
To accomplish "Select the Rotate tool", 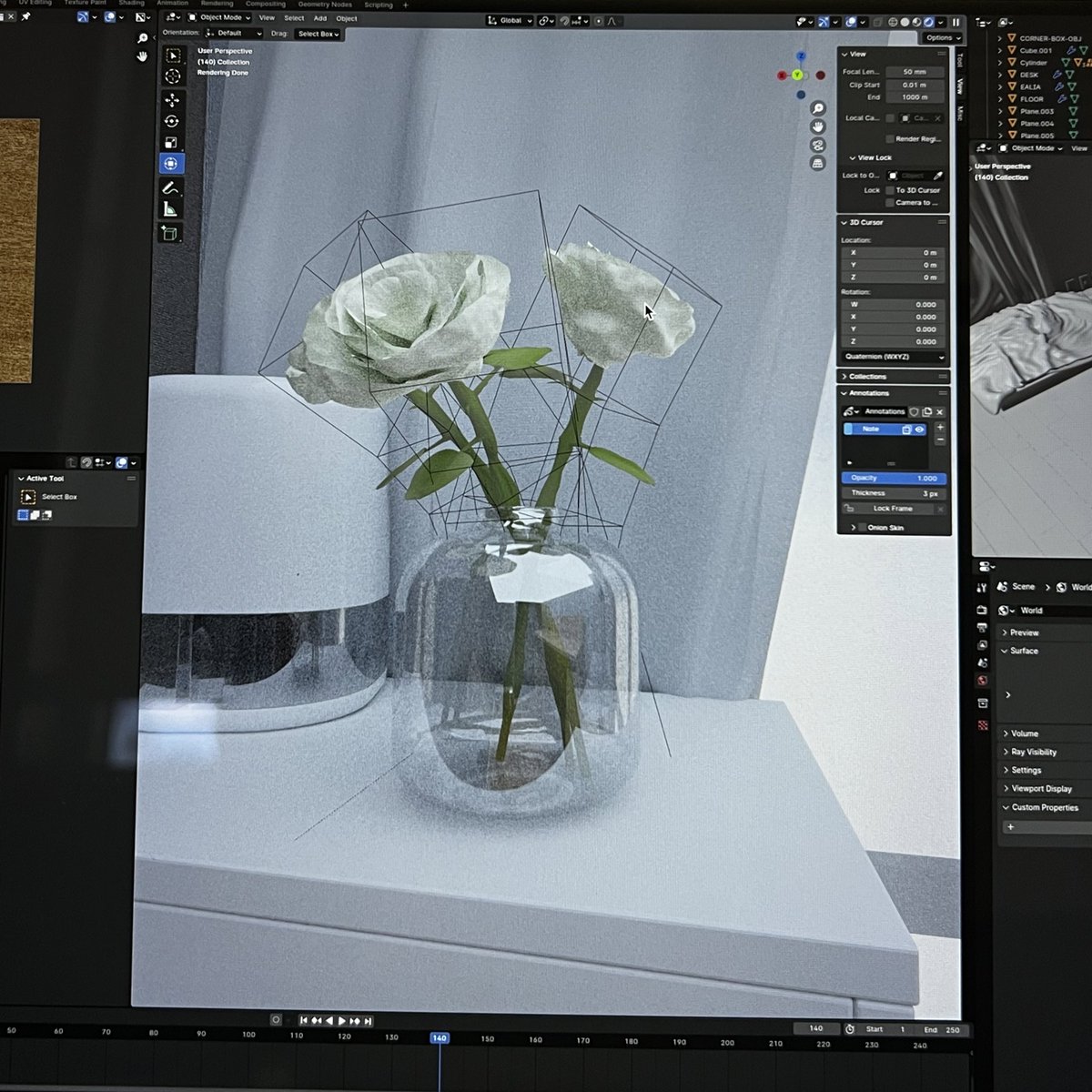I will (172, 121).
